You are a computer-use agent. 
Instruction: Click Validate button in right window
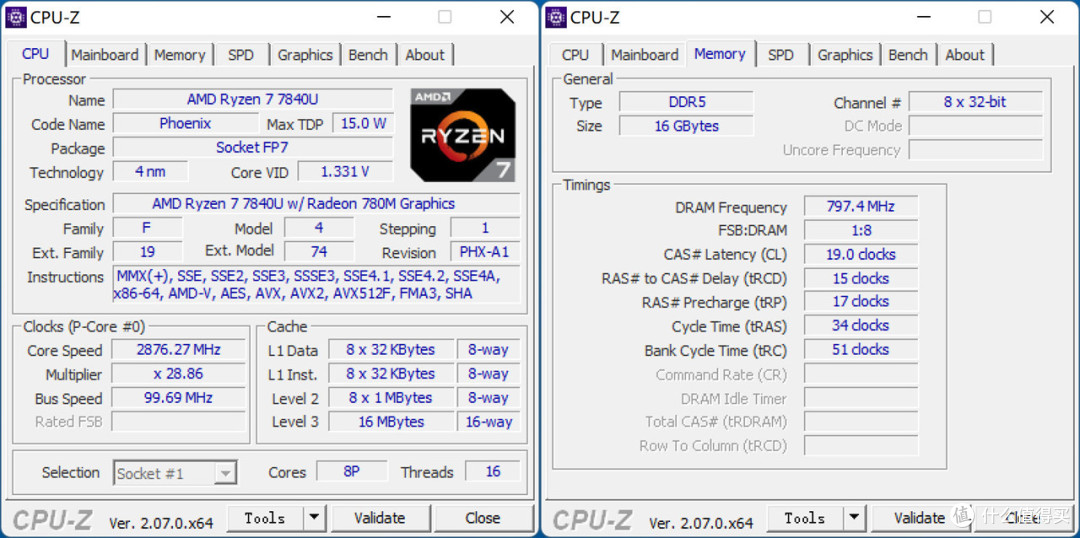coord(920,518)
